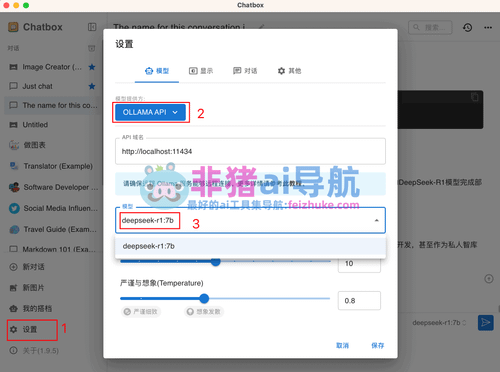Screen dimensions: 500x372
Task: Select the 想象发散 preset chip
Action: coord(204,312)
